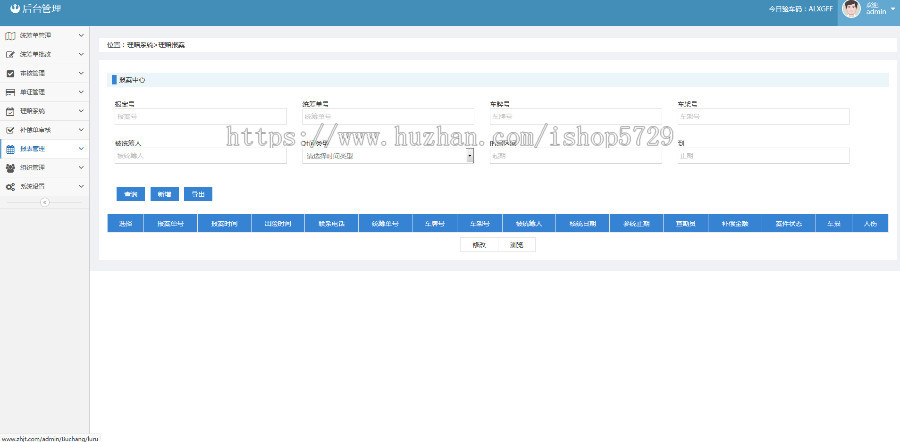
Task: Click the 出险时间 column header
Action: pos(278,223)
